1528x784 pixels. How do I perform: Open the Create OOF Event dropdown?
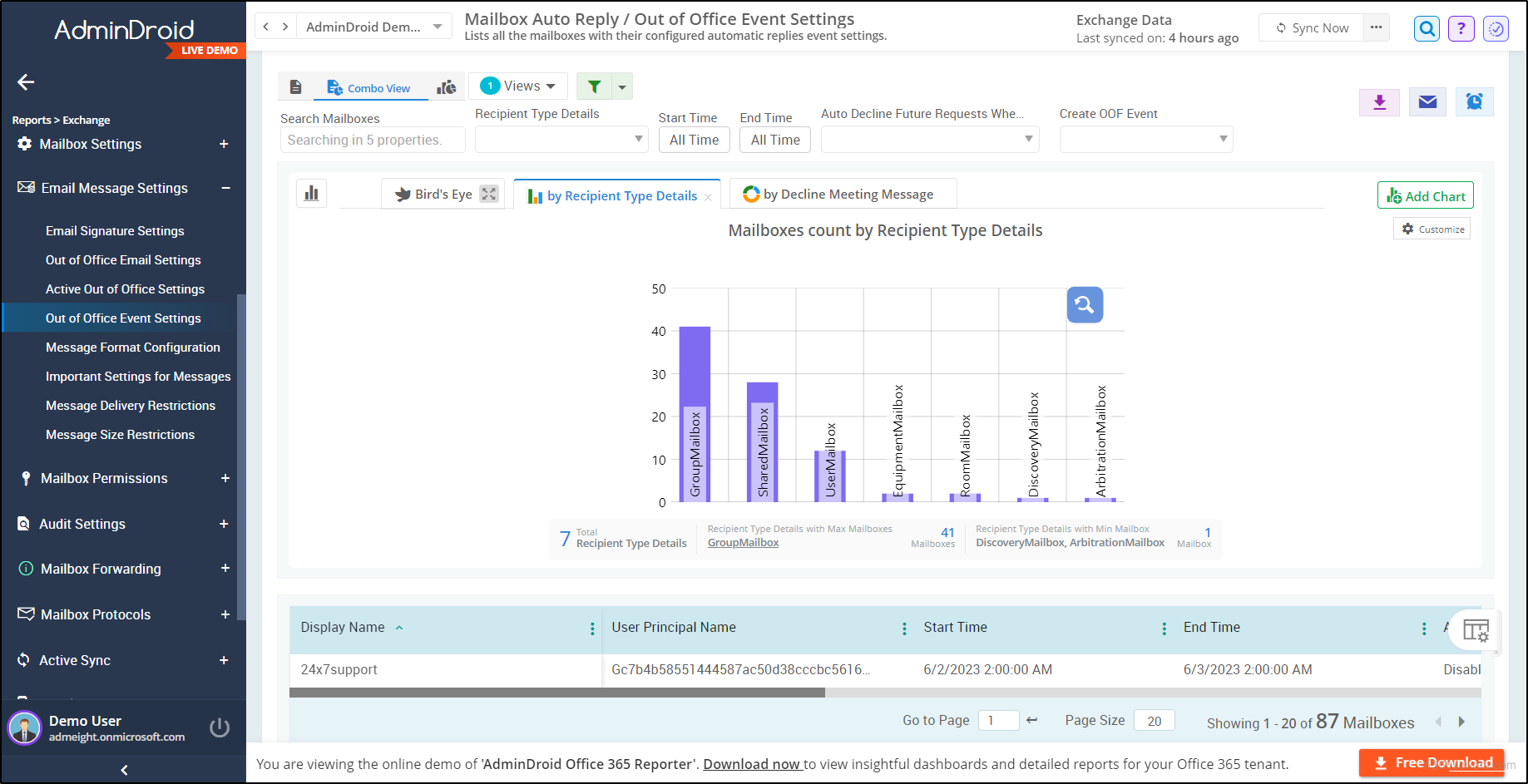[1145, 139]
